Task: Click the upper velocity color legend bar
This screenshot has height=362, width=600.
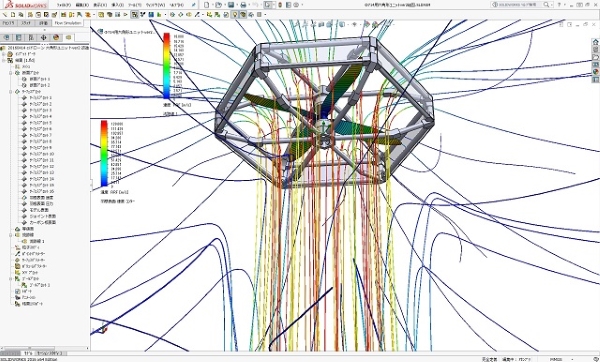Action: click(166, 66)
